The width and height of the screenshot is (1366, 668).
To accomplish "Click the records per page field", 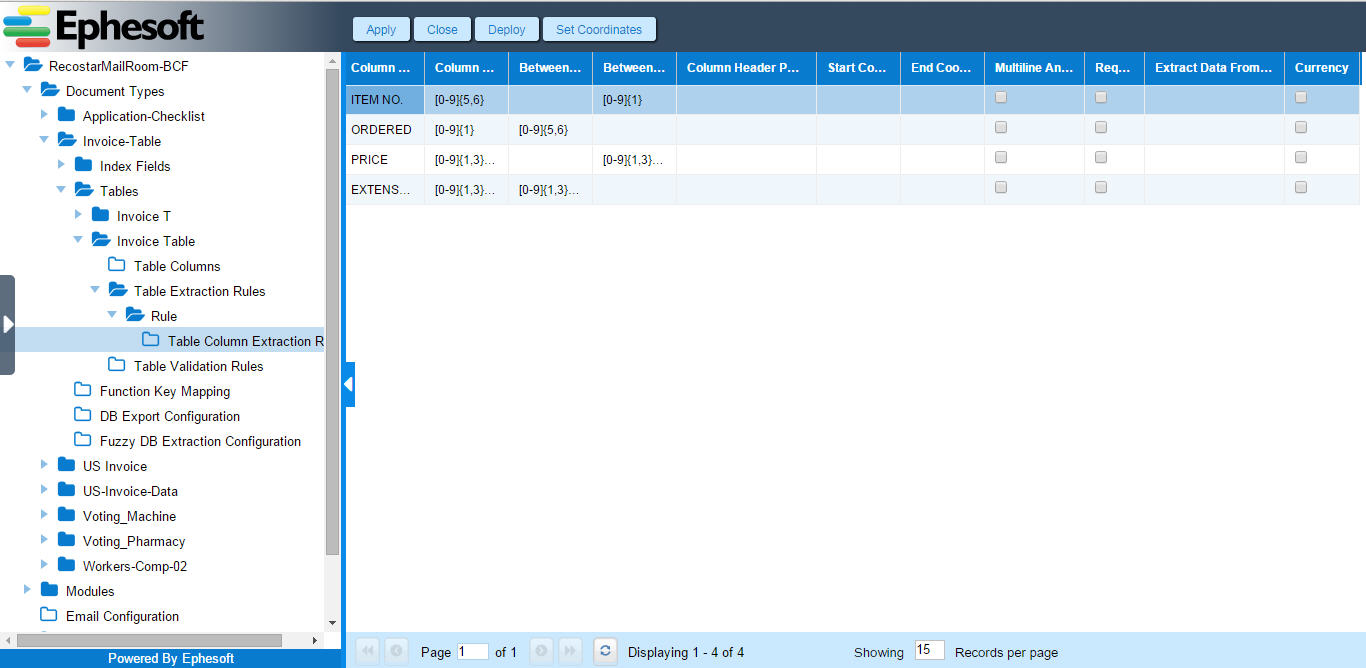I will [929, 650].
